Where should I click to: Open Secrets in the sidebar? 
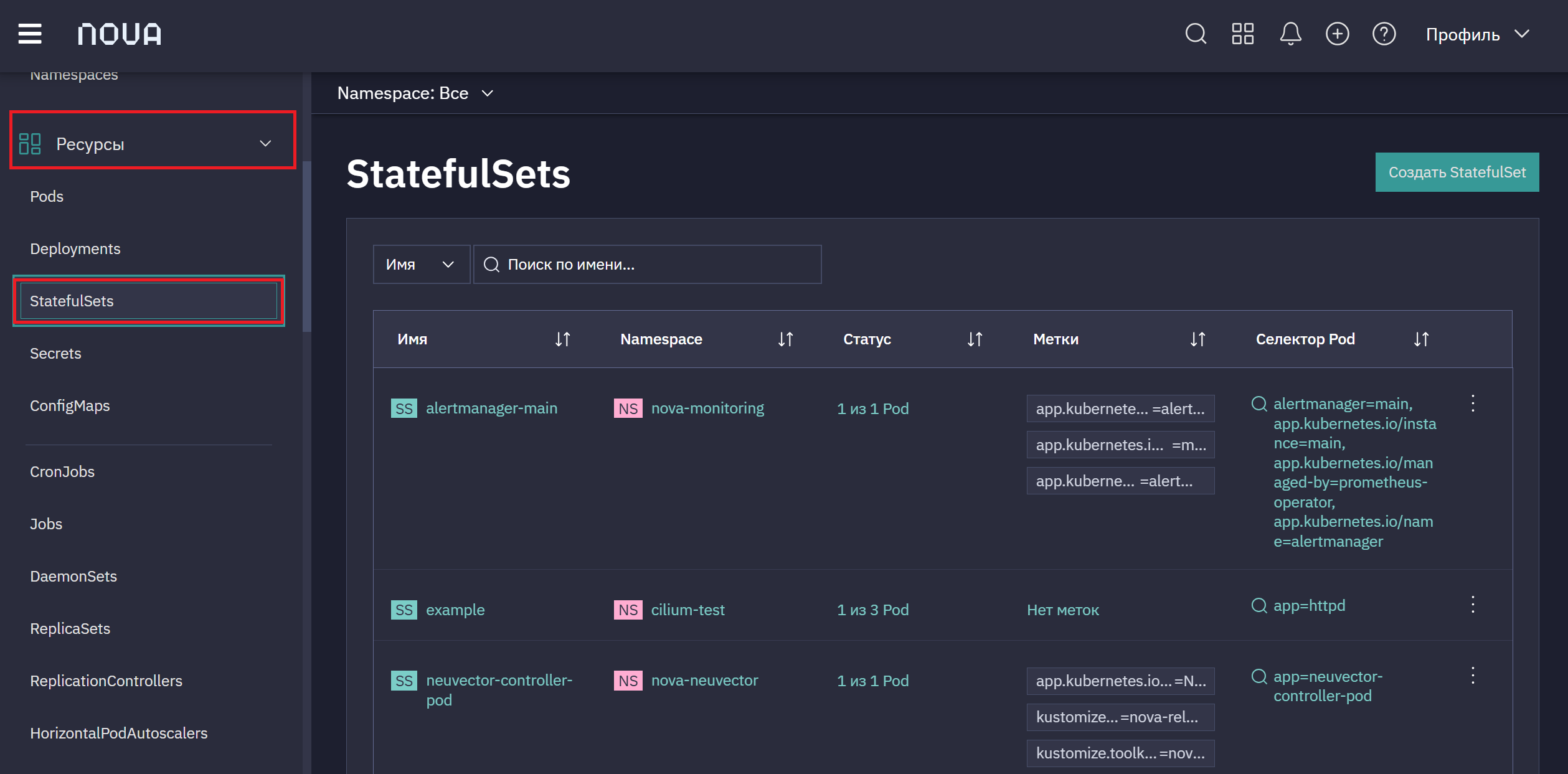point(55,353)
